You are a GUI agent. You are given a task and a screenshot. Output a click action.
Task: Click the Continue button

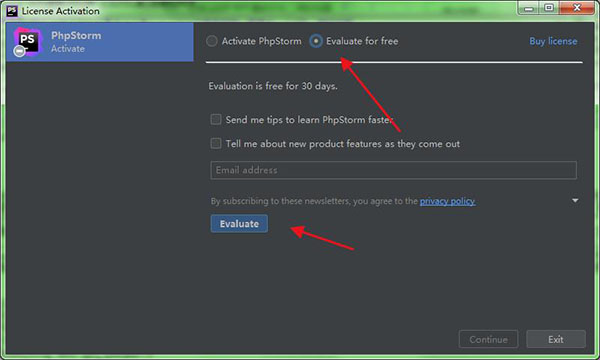click(488, 339)
